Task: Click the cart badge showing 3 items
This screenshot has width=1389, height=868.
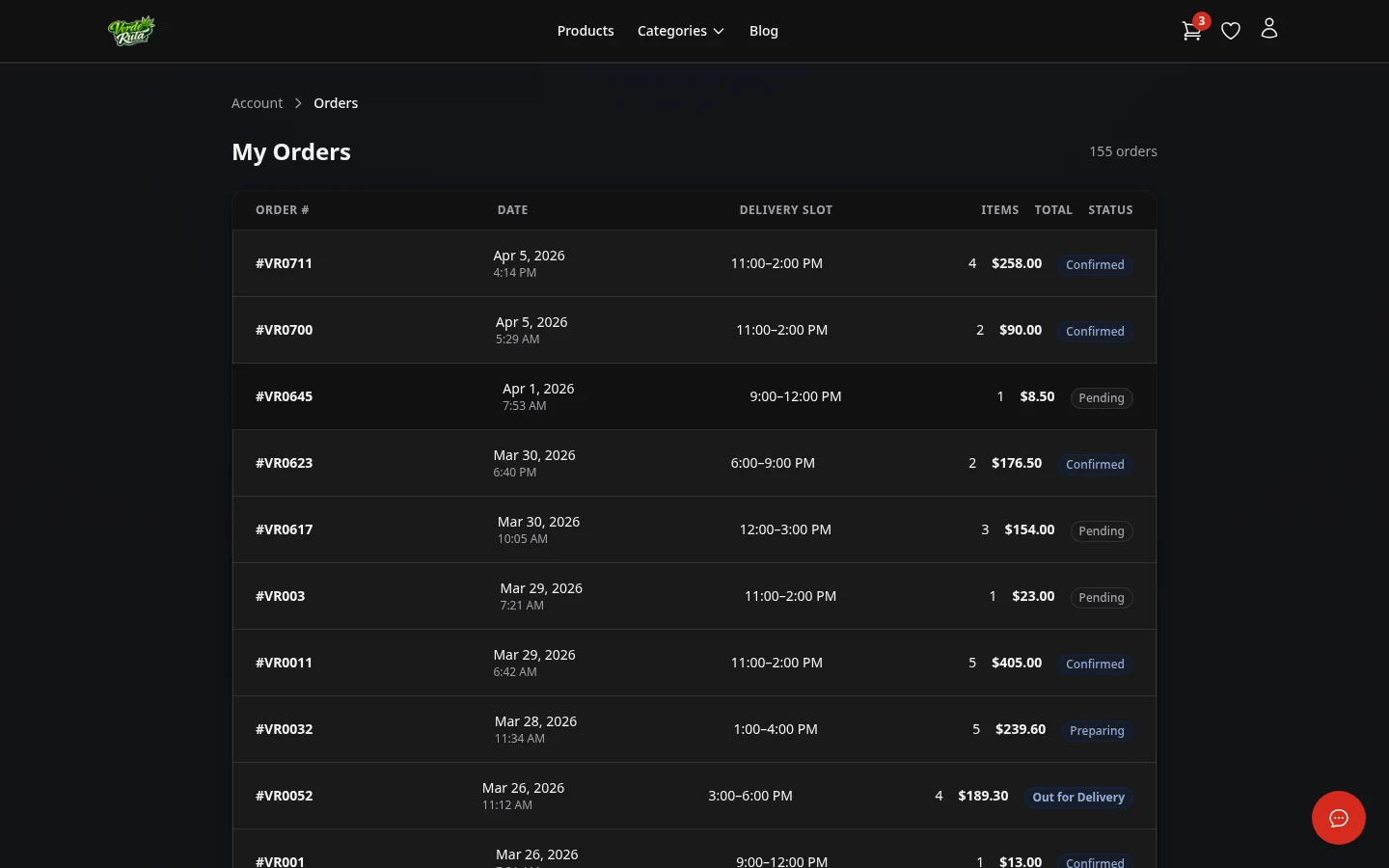Action: pyautogui.click(x=1201, y=20)
